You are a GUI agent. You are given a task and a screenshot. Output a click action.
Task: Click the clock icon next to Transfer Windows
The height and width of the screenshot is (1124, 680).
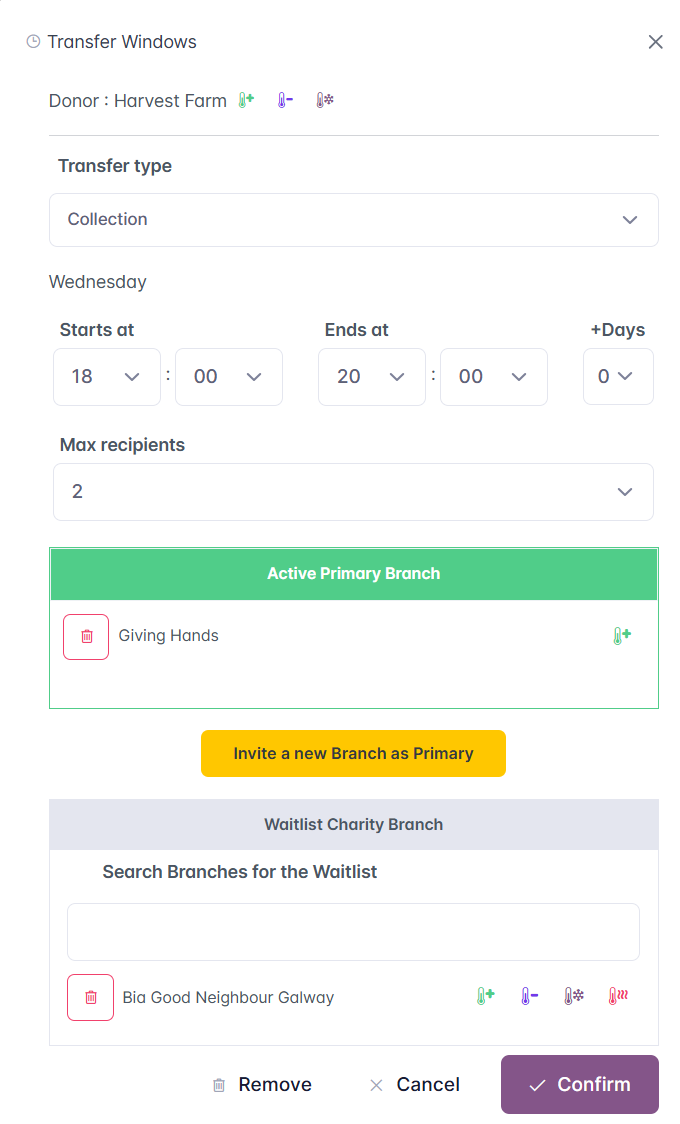tap(33, 42)
